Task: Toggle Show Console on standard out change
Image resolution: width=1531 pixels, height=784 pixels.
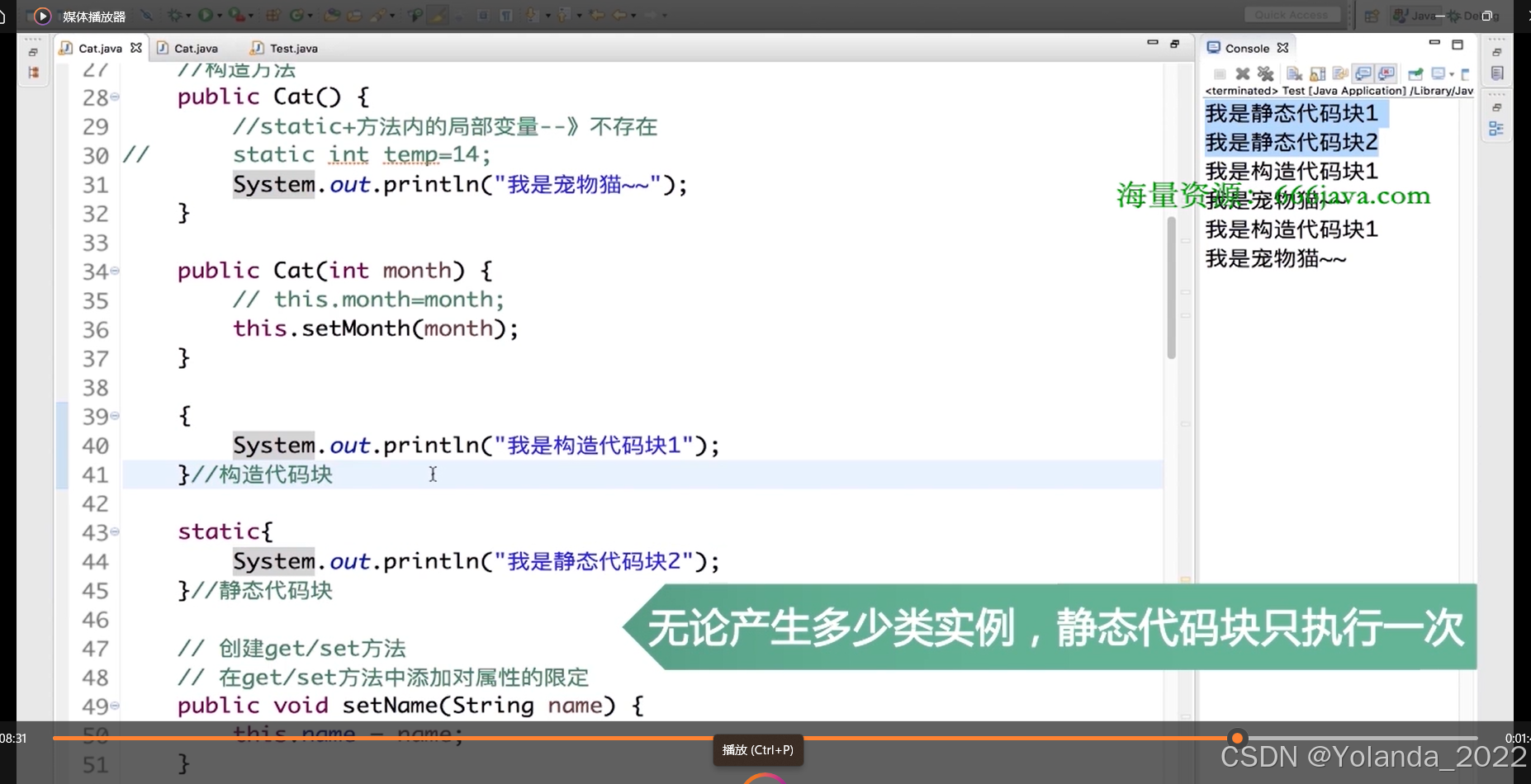Action: pos(1363,73)
